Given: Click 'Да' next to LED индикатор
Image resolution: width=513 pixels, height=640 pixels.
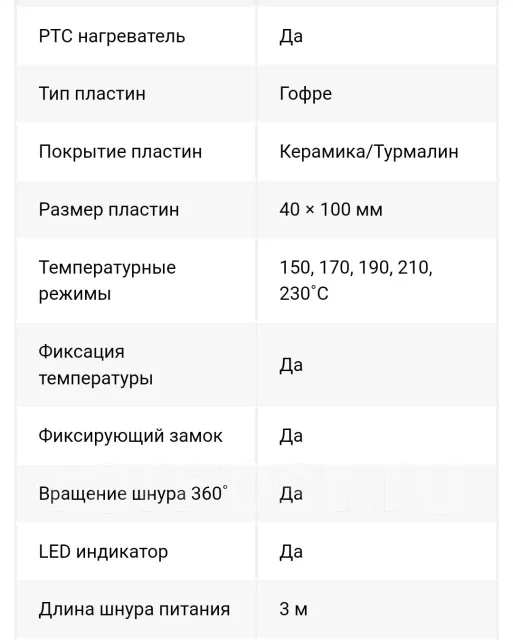Looking at the screenshot, I should click(291, 552).
